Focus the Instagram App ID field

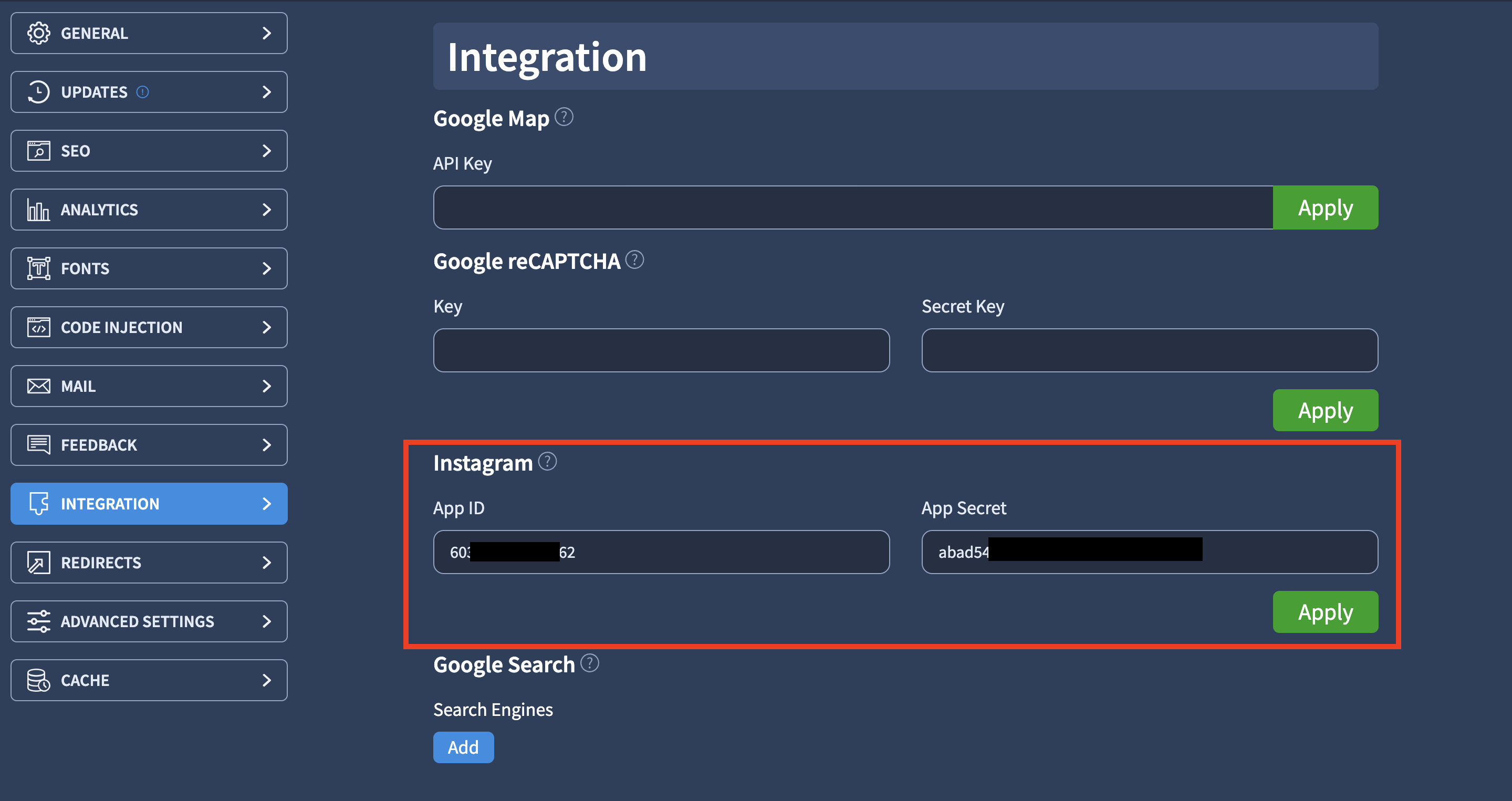[x=662, y=552]
